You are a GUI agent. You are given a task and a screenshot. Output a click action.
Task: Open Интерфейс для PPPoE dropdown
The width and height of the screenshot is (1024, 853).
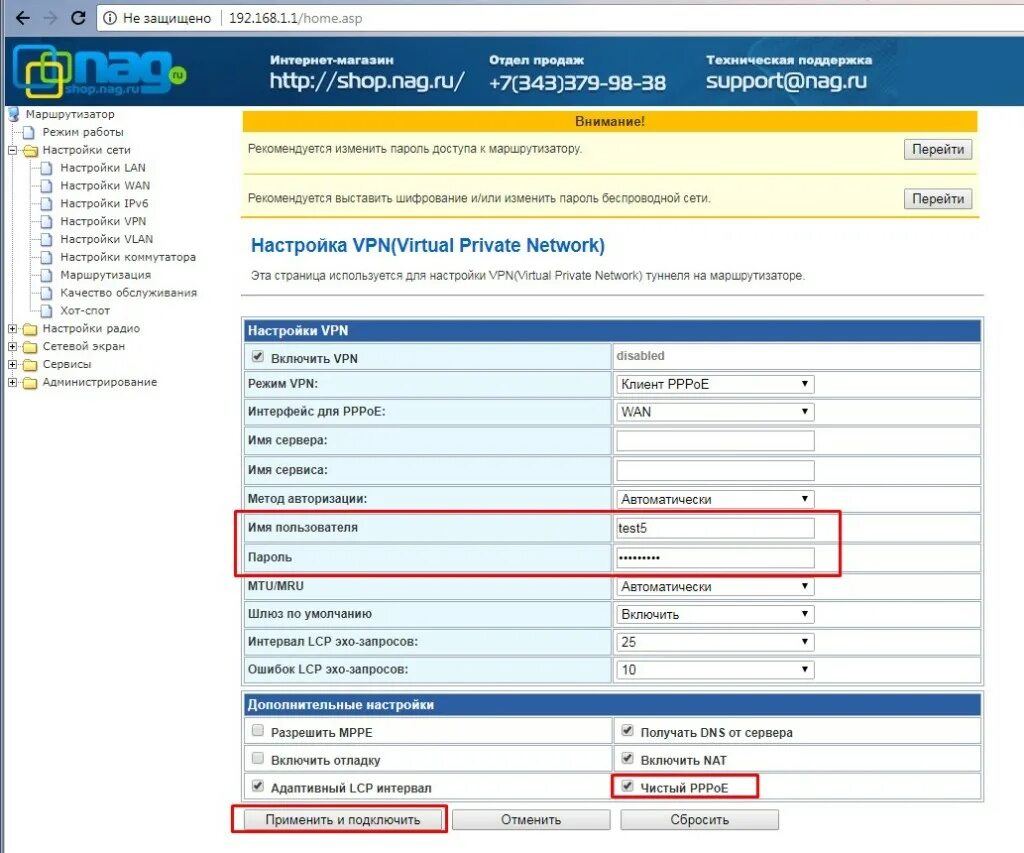pos(715,411)
